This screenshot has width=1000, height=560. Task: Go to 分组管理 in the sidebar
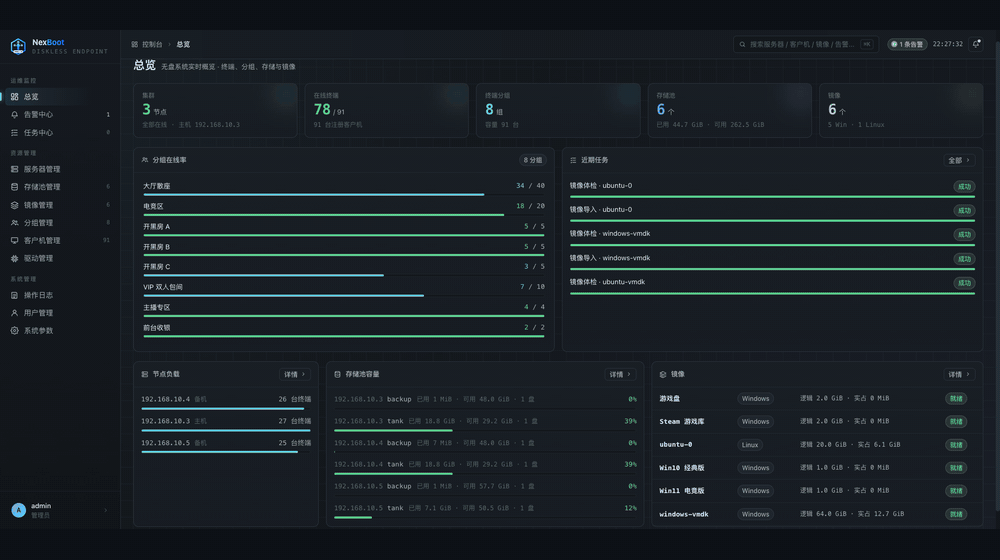(x=60, y=223)
